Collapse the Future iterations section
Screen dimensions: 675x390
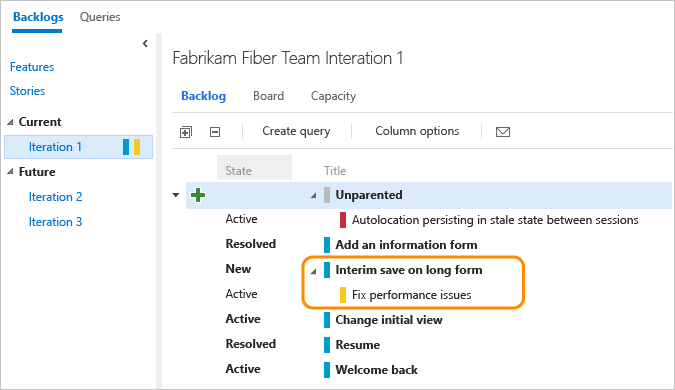tap(10, 172)
